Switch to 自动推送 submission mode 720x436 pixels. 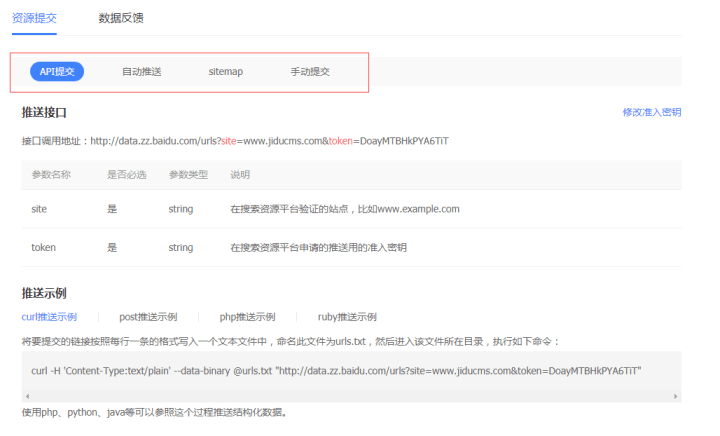(x=141, y=72)
